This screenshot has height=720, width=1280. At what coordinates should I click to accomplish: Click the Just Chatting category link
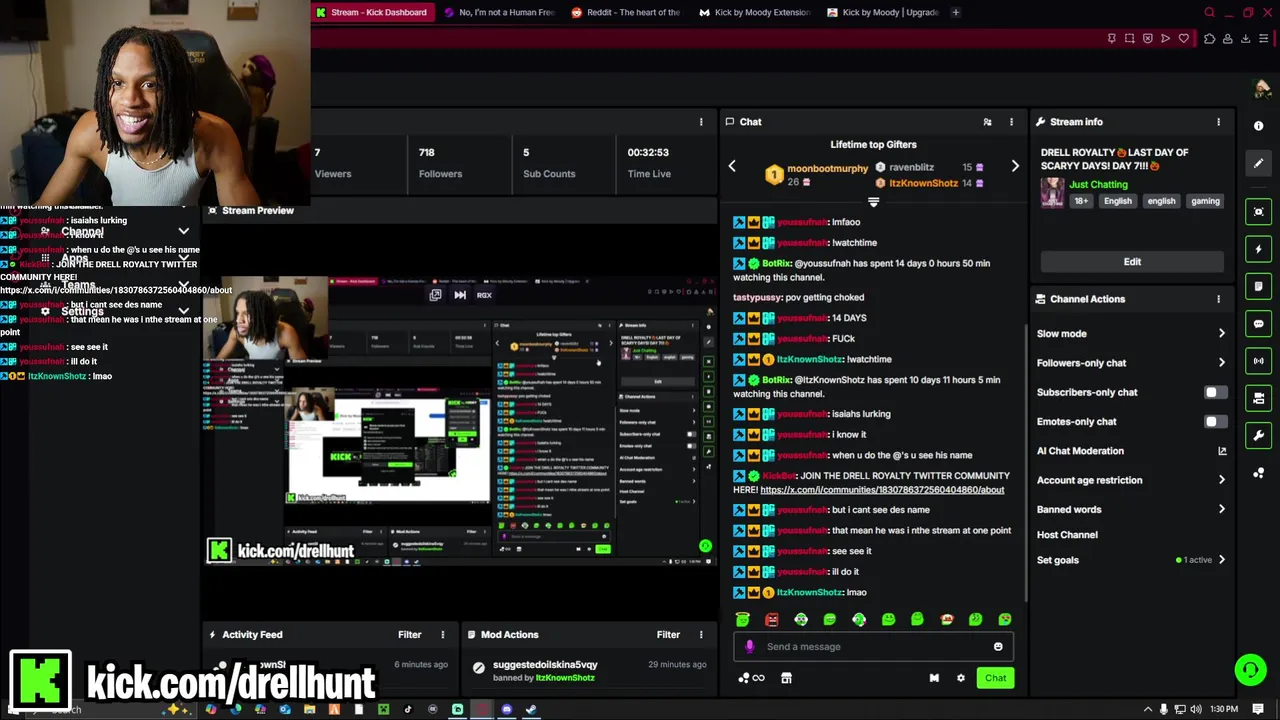coord(1098,184)
